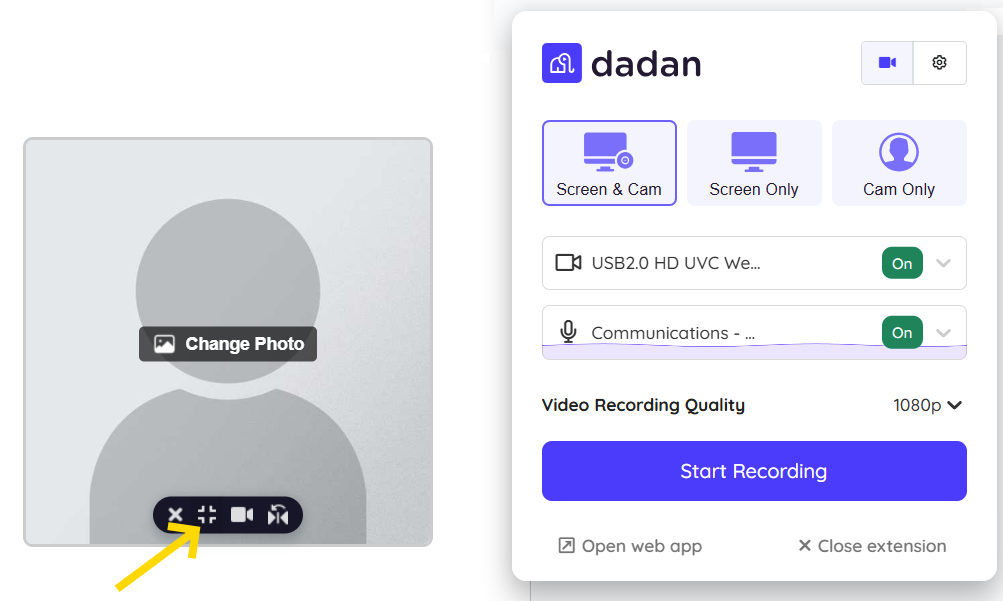Switch to Cam Only mode
The width and height of the screenshot is (1003, 601).
[x=899, y=163]
